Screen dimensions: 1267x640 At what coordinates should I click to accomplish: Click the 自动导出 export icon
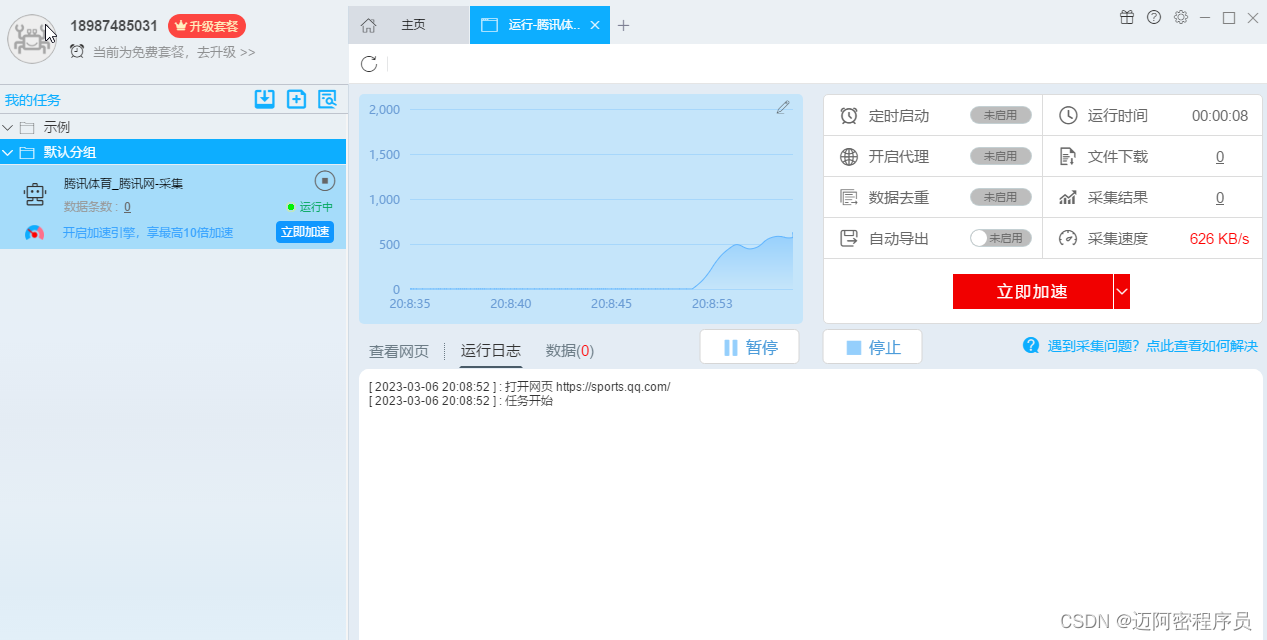(849, 238)
